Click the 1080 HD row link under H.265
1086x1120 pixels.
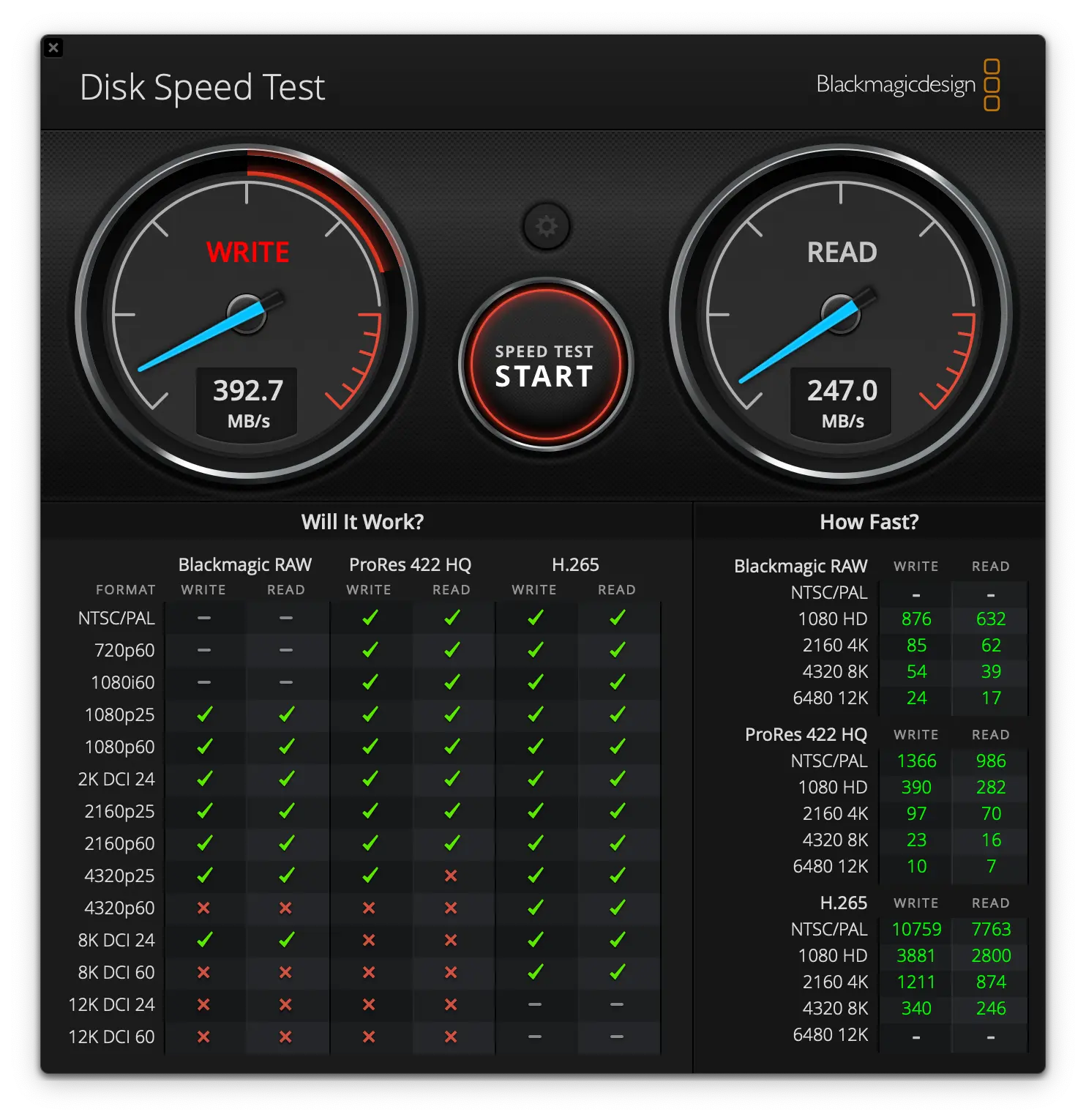click(x=833, y=955)
